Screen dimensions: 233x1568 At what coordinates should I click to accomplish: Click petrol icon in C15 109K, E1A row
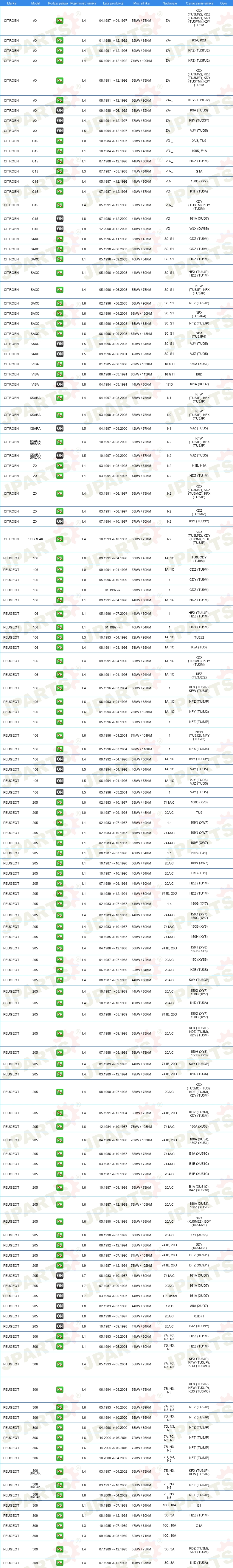point(60,151)
